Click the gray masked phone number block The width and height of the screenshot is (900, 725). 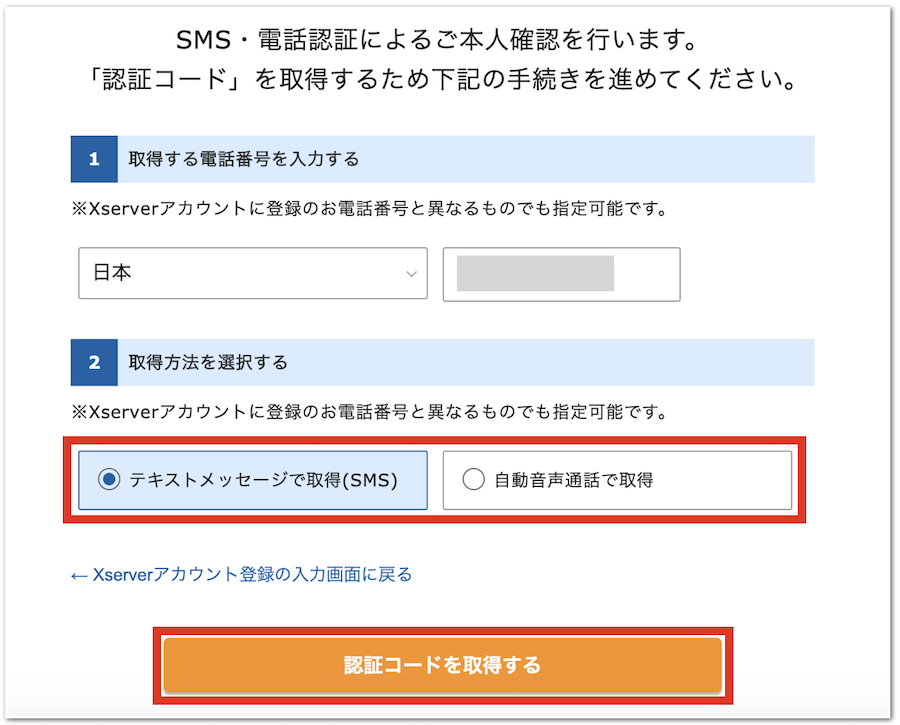[x=535, y=274]
